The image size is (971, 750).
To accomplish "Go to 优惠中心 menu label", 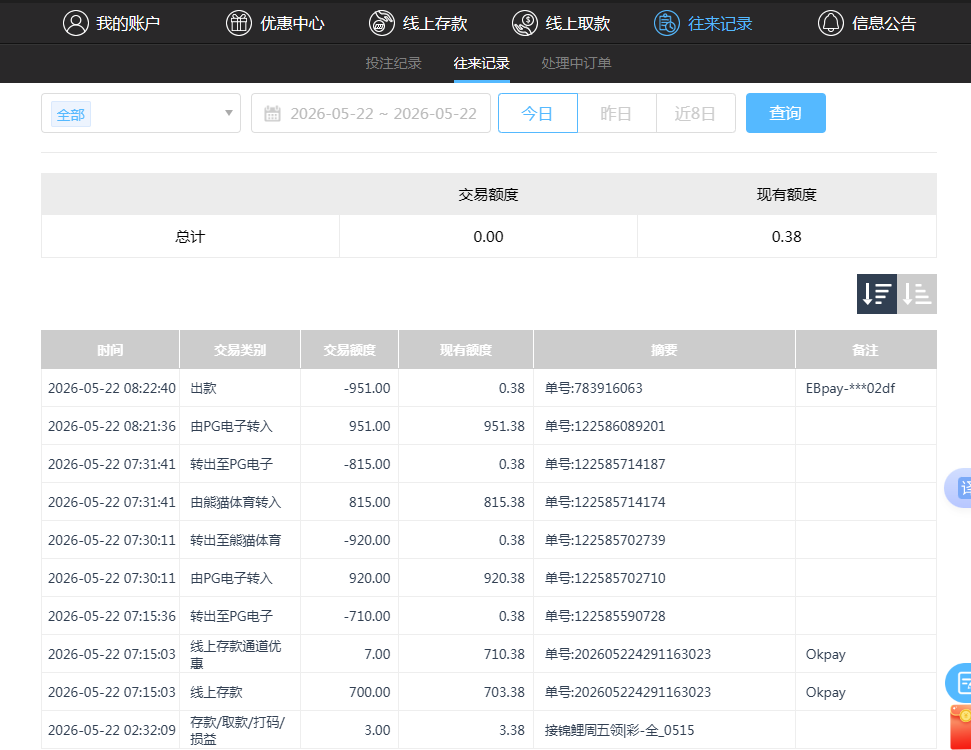I will point(292,24).
